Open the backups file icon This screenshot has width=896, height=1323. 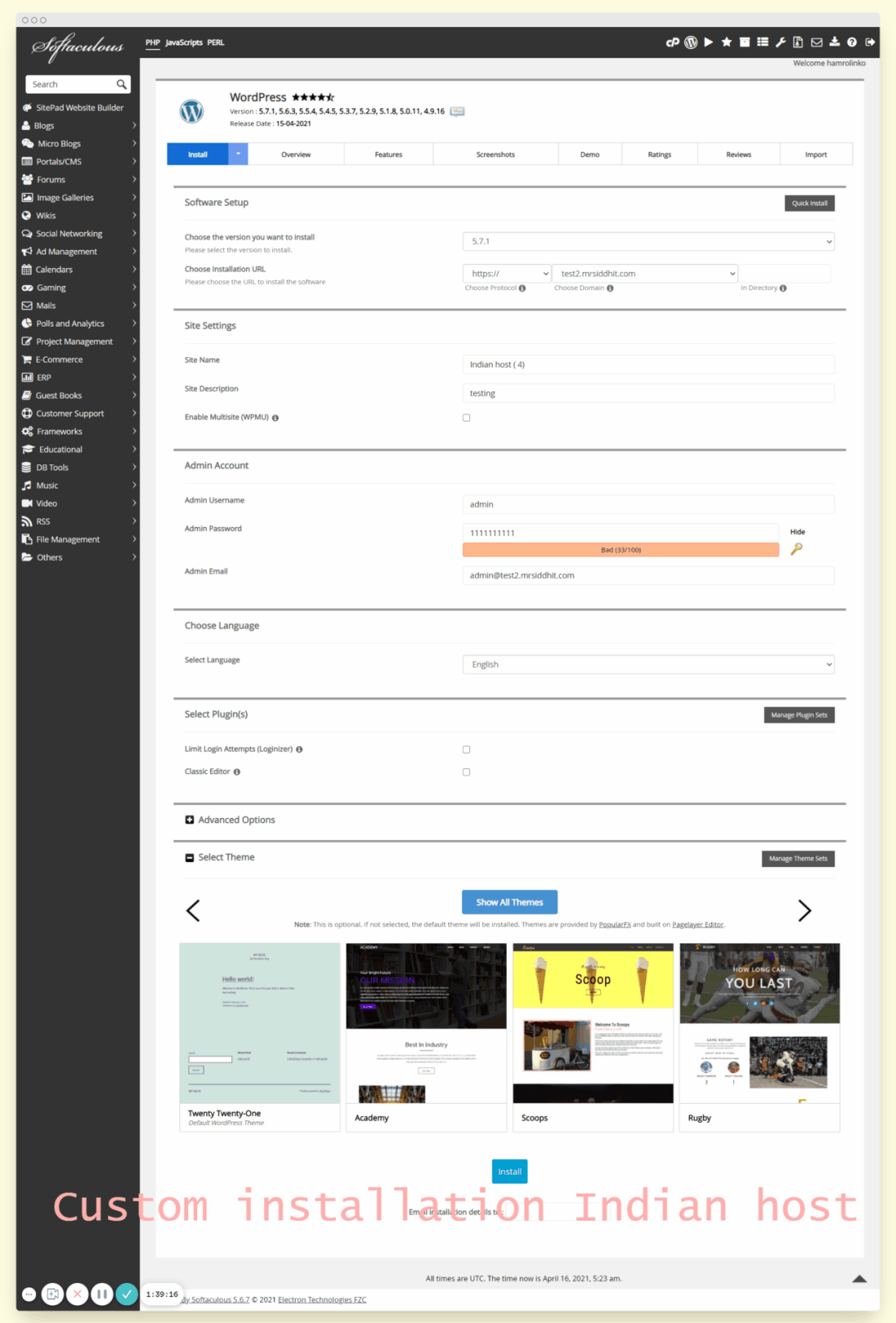point(798,42)
